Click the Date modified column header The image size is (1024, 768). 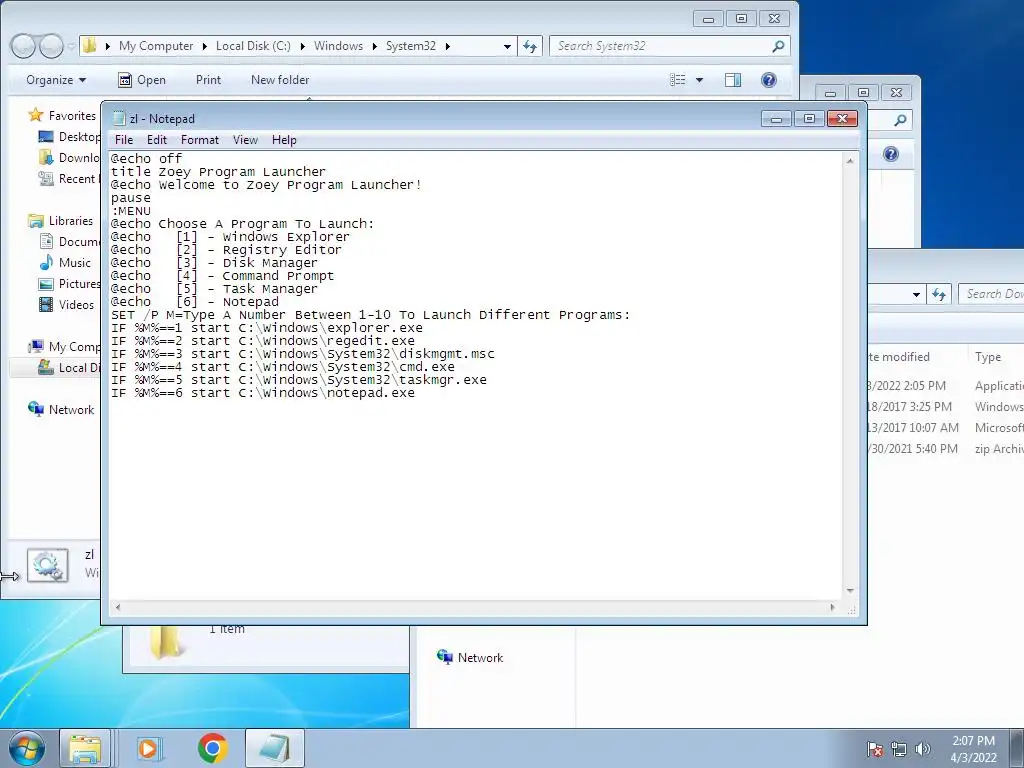899,357
